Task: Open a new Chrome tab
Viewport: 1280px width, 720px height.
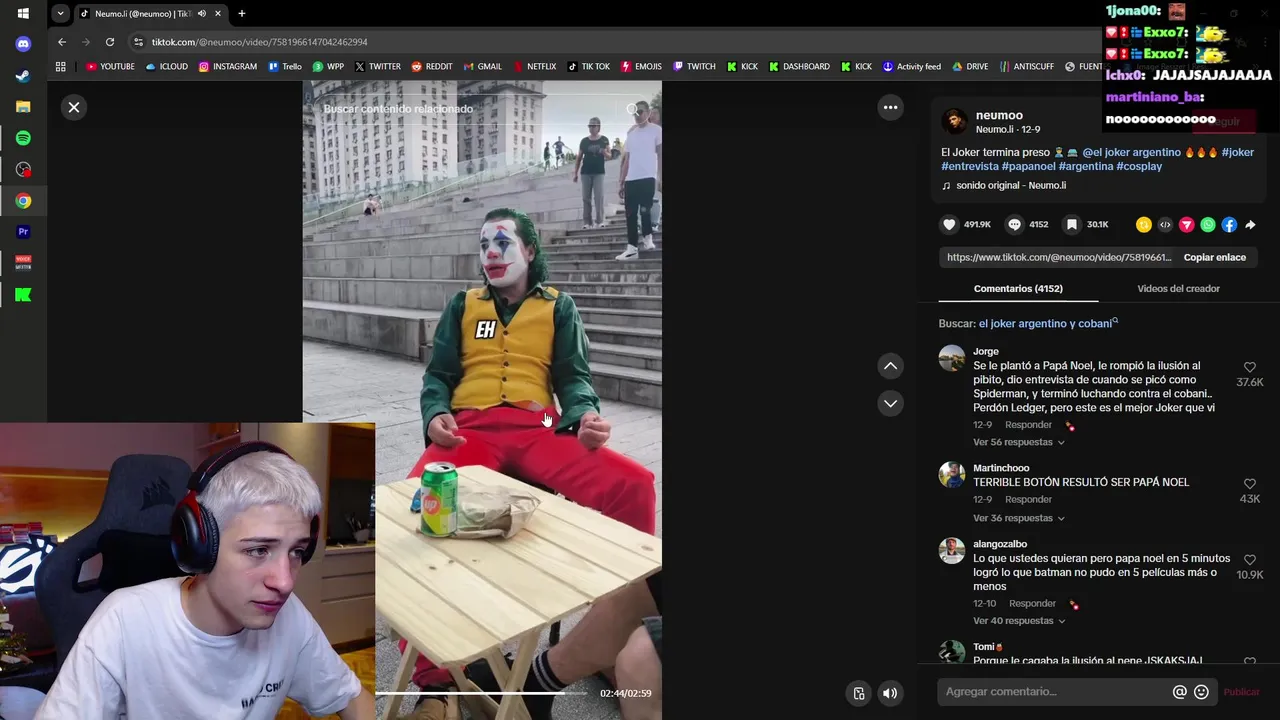Action: click(x=242, y=14)
